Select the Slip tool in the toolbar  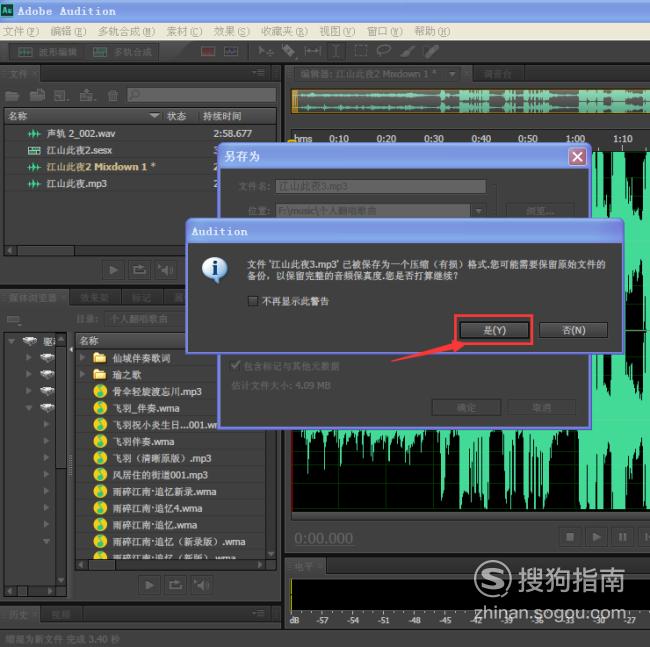tap(313, 51)
